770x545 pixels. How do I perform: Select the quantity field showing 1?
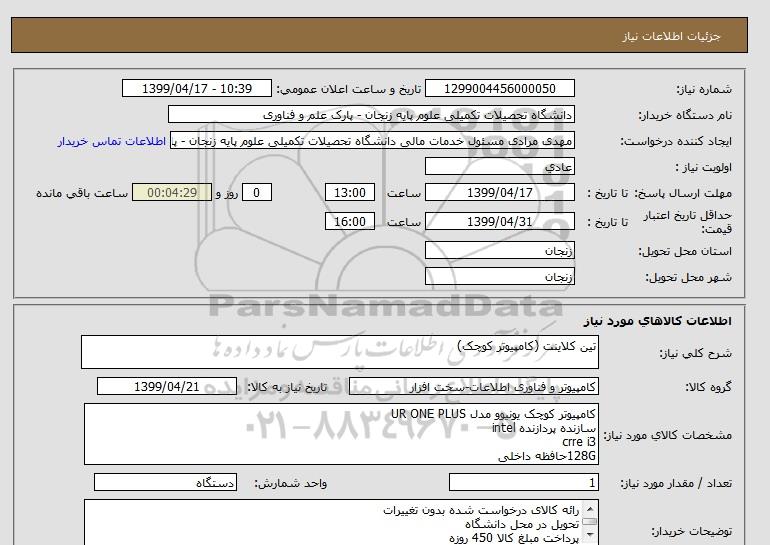(x=523, y=483)
